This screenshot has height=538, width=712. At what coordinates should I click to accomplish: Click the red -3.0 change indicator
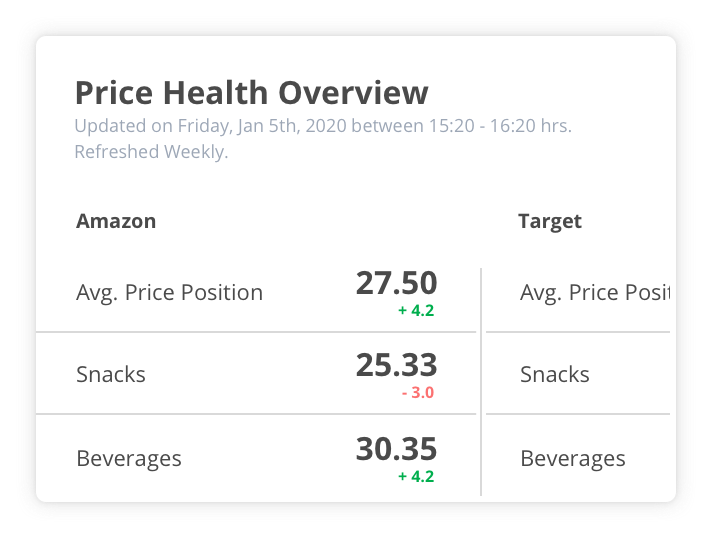tap(418, 393)
